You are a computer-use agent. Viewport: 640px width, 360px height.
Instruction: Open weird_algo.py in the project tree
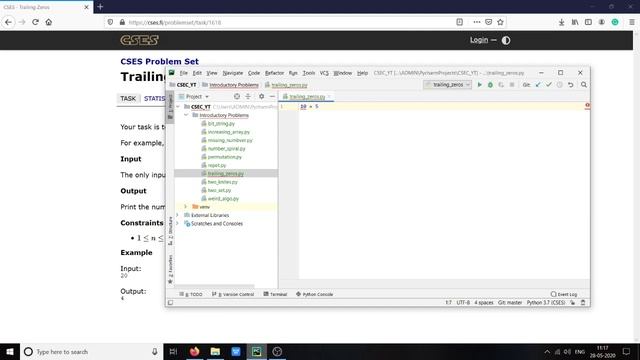click(223, 199)
